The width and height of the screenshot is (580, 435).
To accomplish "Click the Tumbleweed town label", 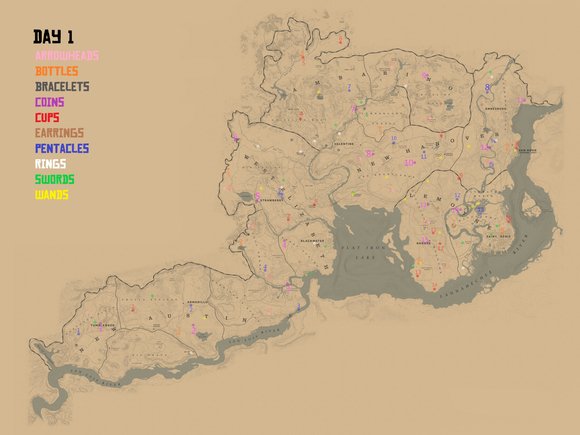I will point(103,326).
